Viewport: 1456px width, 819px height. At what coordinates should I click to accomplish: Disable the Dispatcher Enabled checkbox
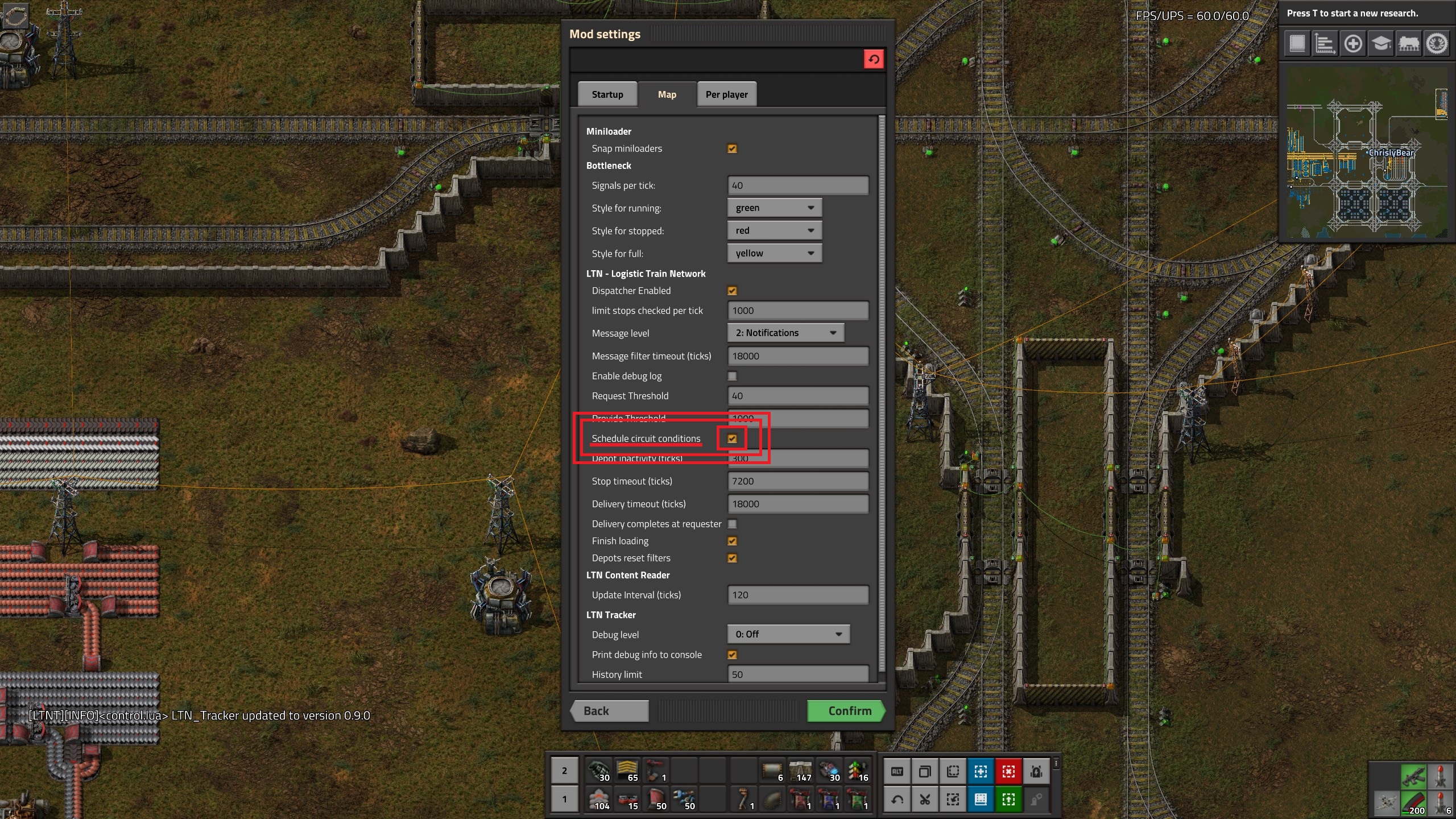(x=732, y=291)
